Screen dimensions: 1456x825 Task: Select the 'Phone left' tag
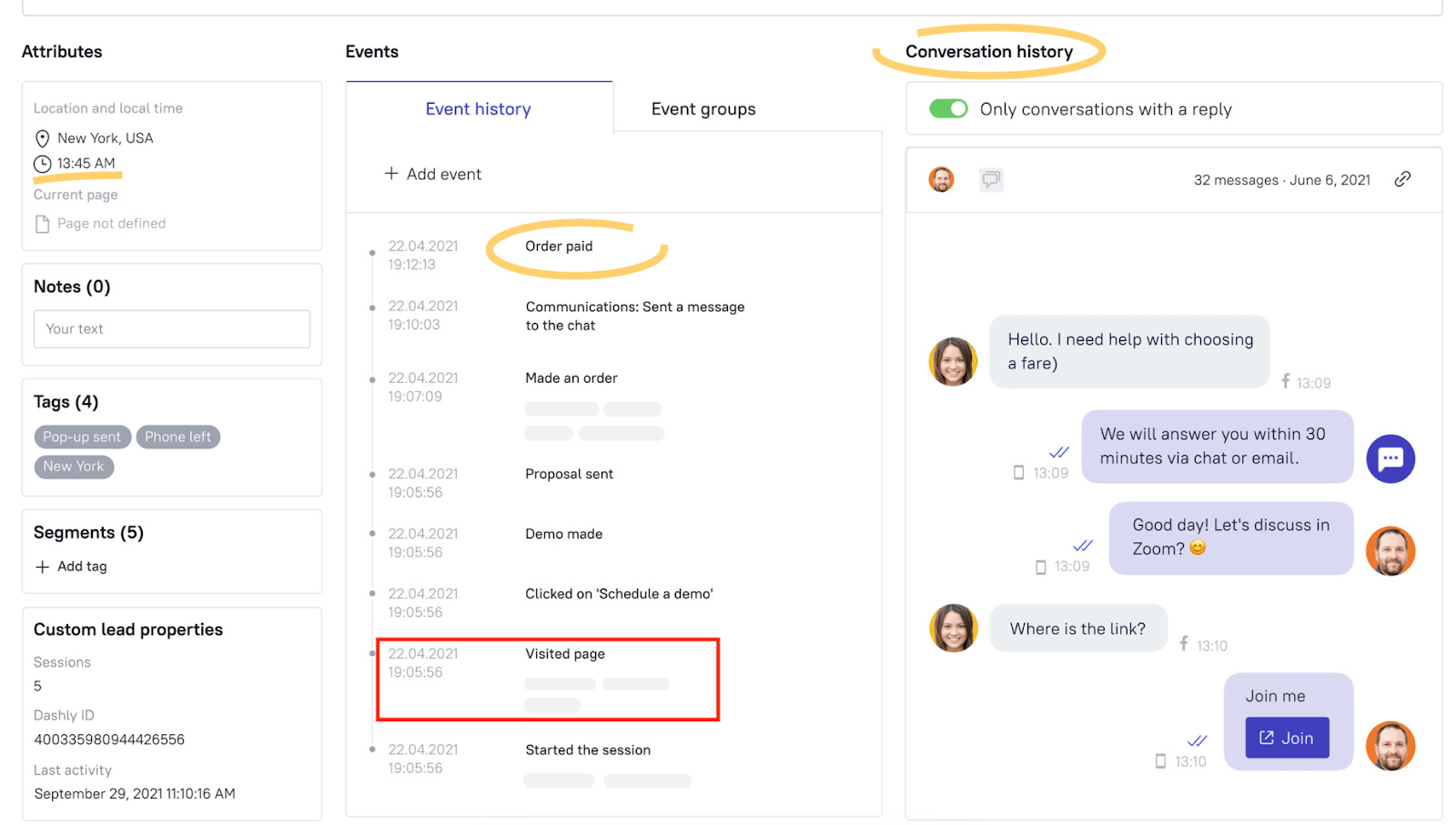pyautogui.click(x=178, y=437)
